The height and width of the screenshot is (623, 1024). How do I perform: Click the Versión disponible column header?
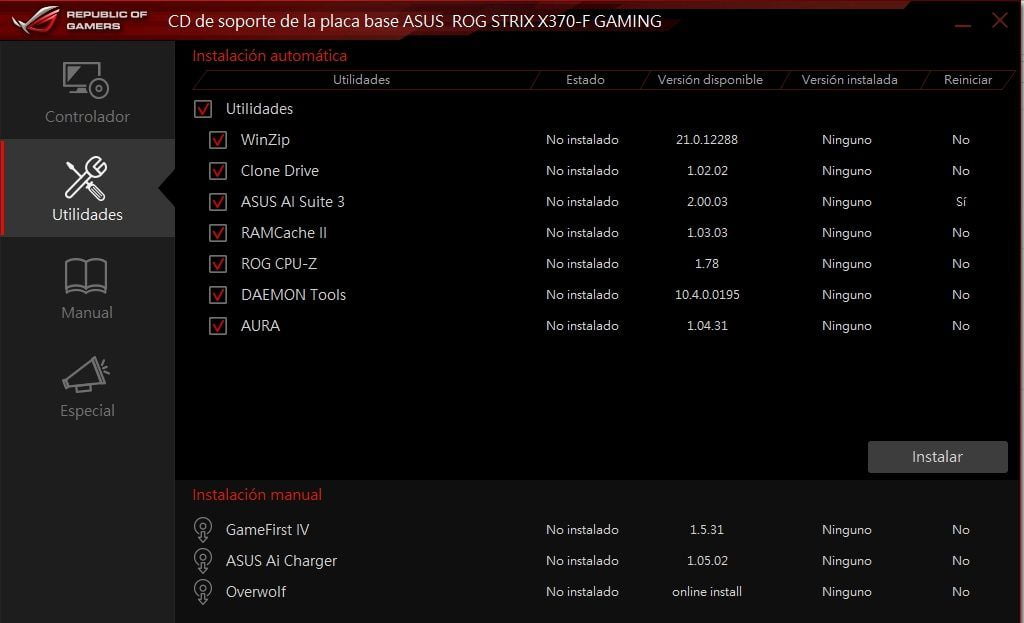click(710, 80)
